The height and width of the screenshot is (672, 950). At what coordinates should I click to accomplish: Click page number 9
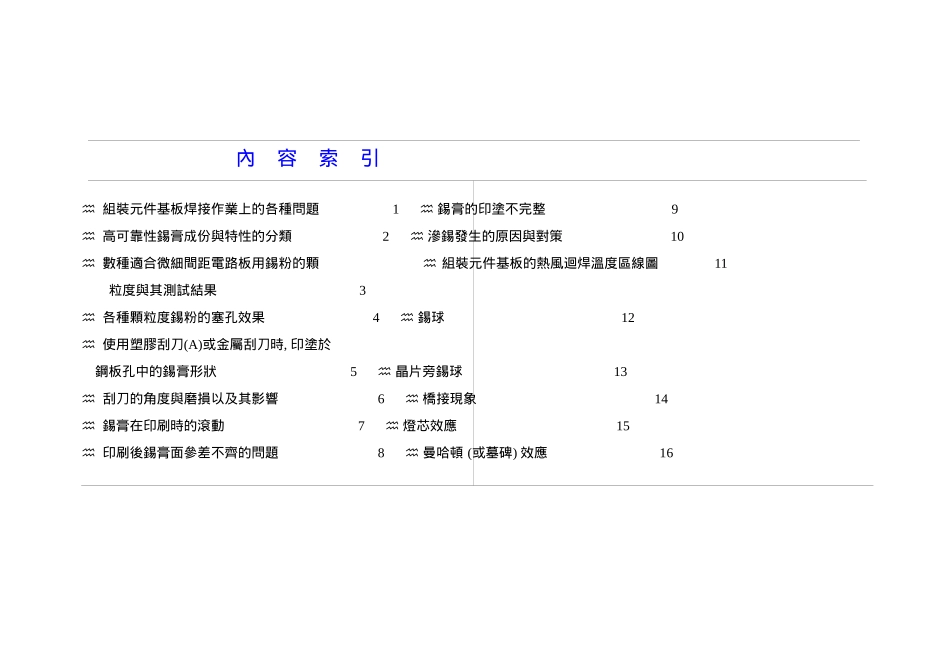[x=674, y=210]
